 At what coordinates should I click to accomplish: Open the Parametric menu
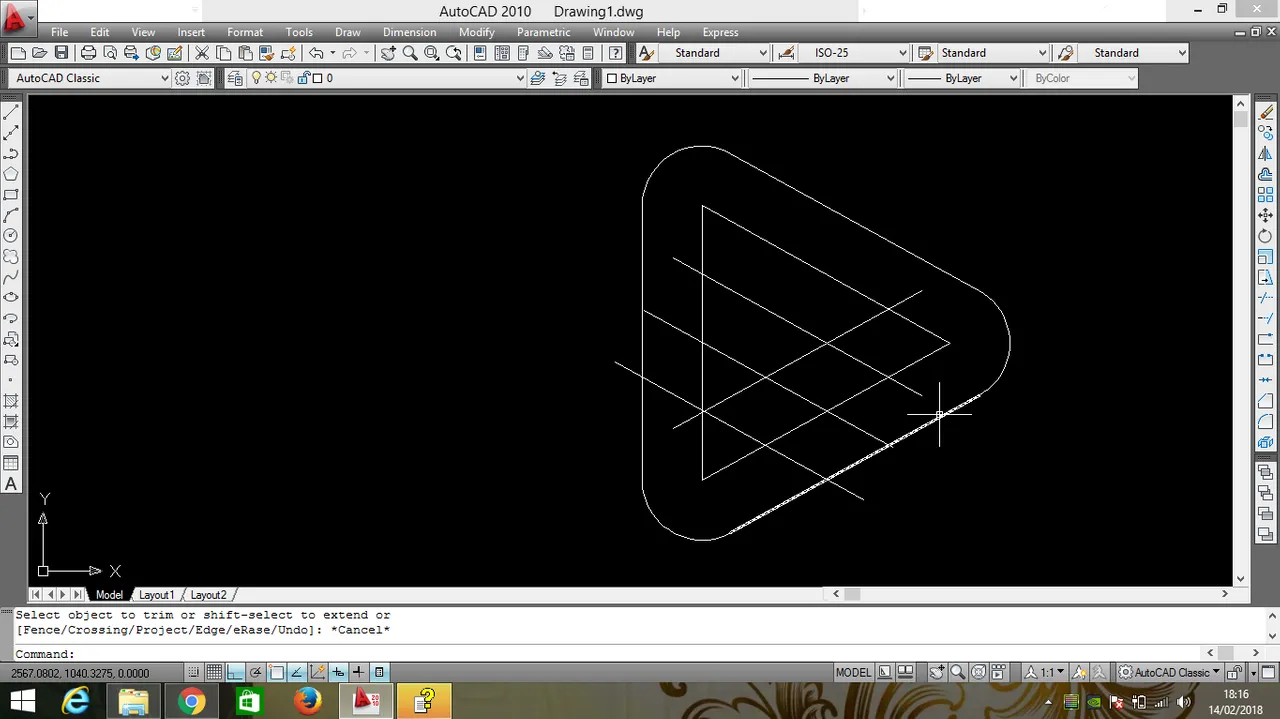tap(544, 32)
